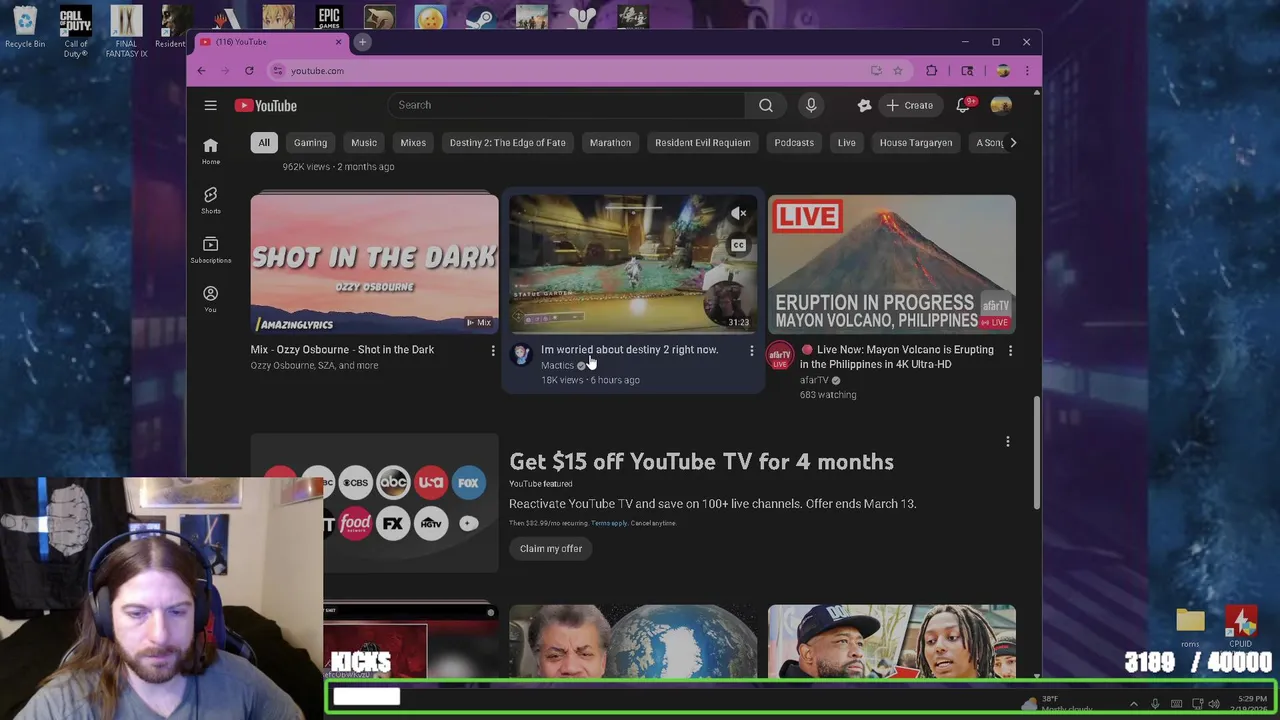The height and width of the screenshot is (720, 1280).
Task: Select the Epic Games desktop shortcut
Action: pyautogui.click(x=329, y=18)
